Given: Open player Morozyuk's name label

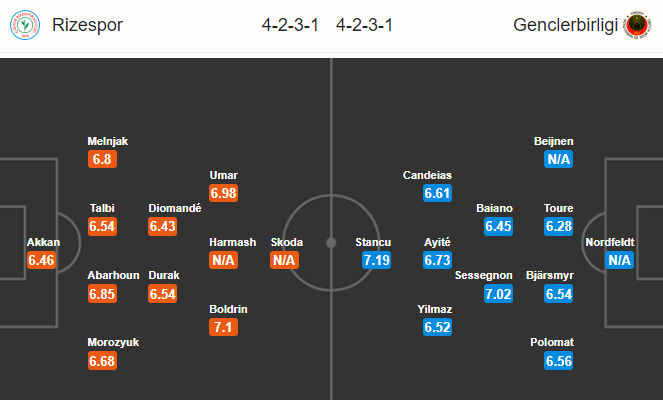Looking at the screenshot, I should pyautogui.click(x=113, y=342).
